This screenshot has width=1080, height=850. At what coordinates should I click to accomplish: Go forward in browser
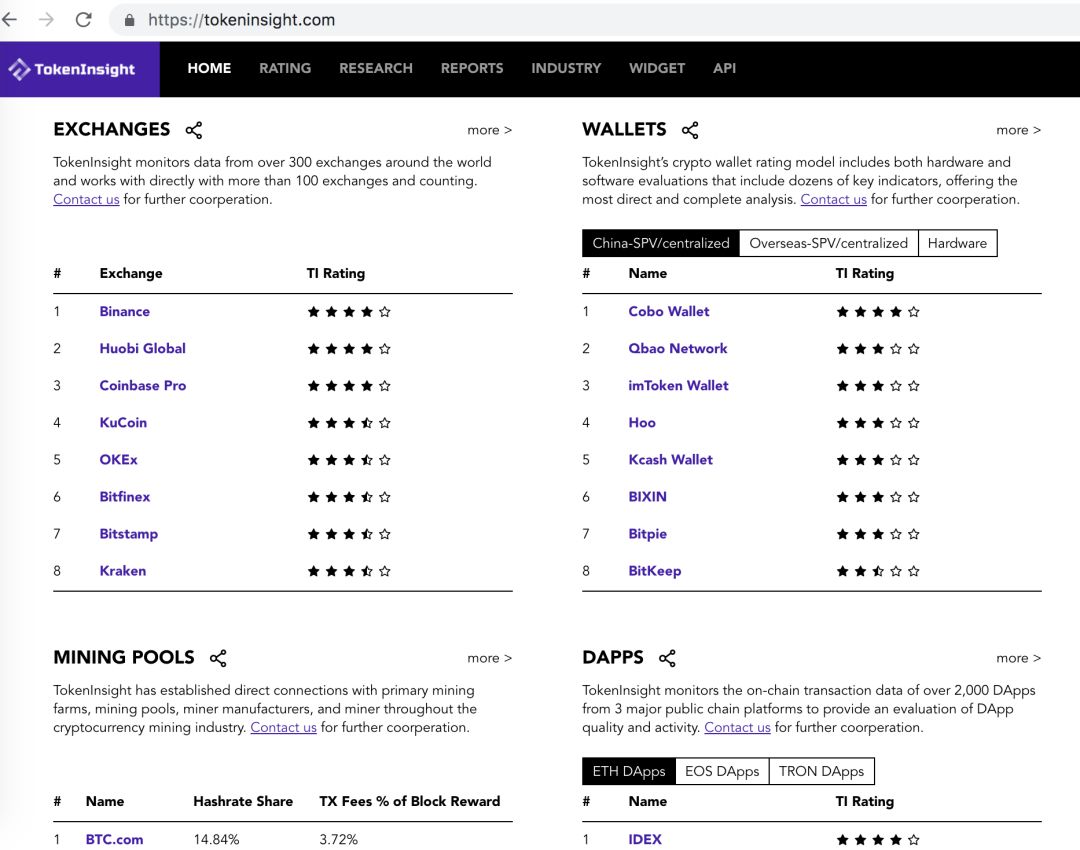[x=46, y=19]
